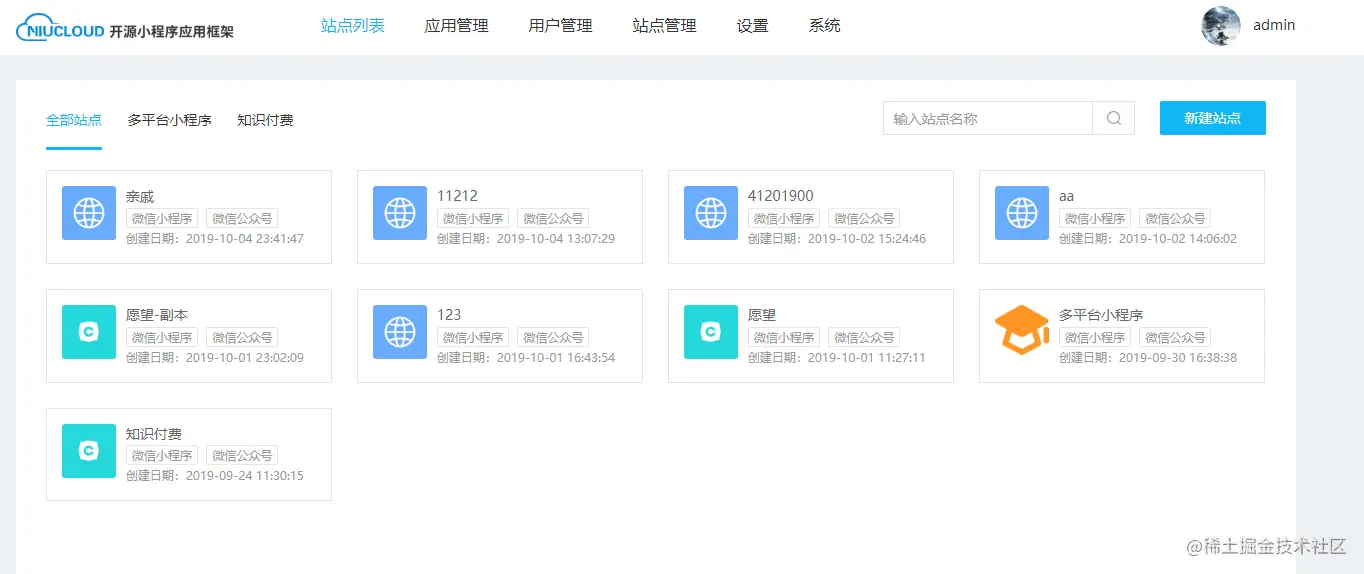Click globe icon of 亲戚 site
1364x574 pixels.
[x=89, y=213]
